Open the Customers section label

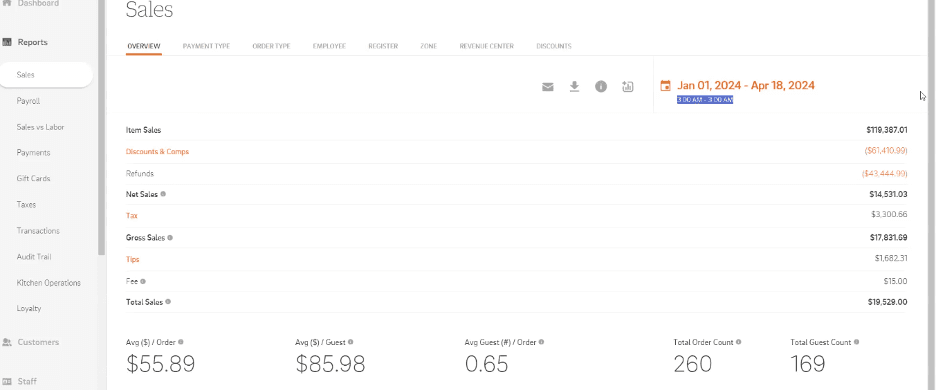click(38, 342)
